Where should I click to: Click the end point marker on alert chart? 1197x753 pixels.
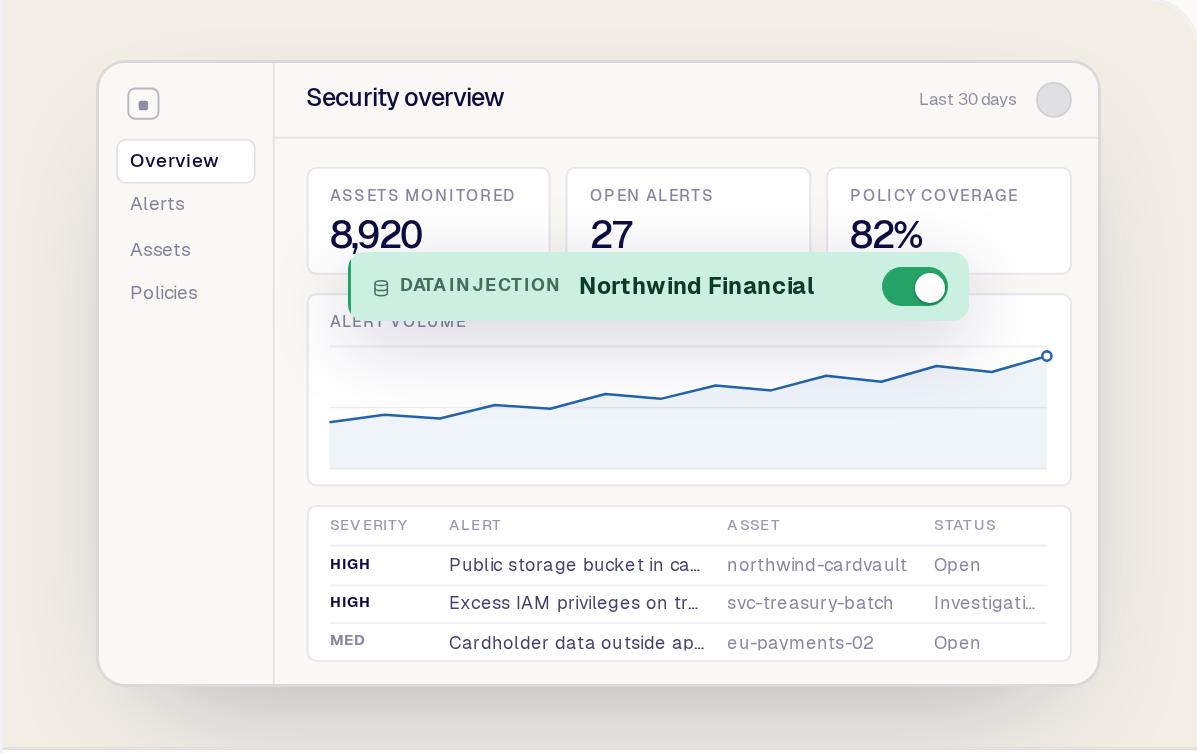tap(1047, 356)
